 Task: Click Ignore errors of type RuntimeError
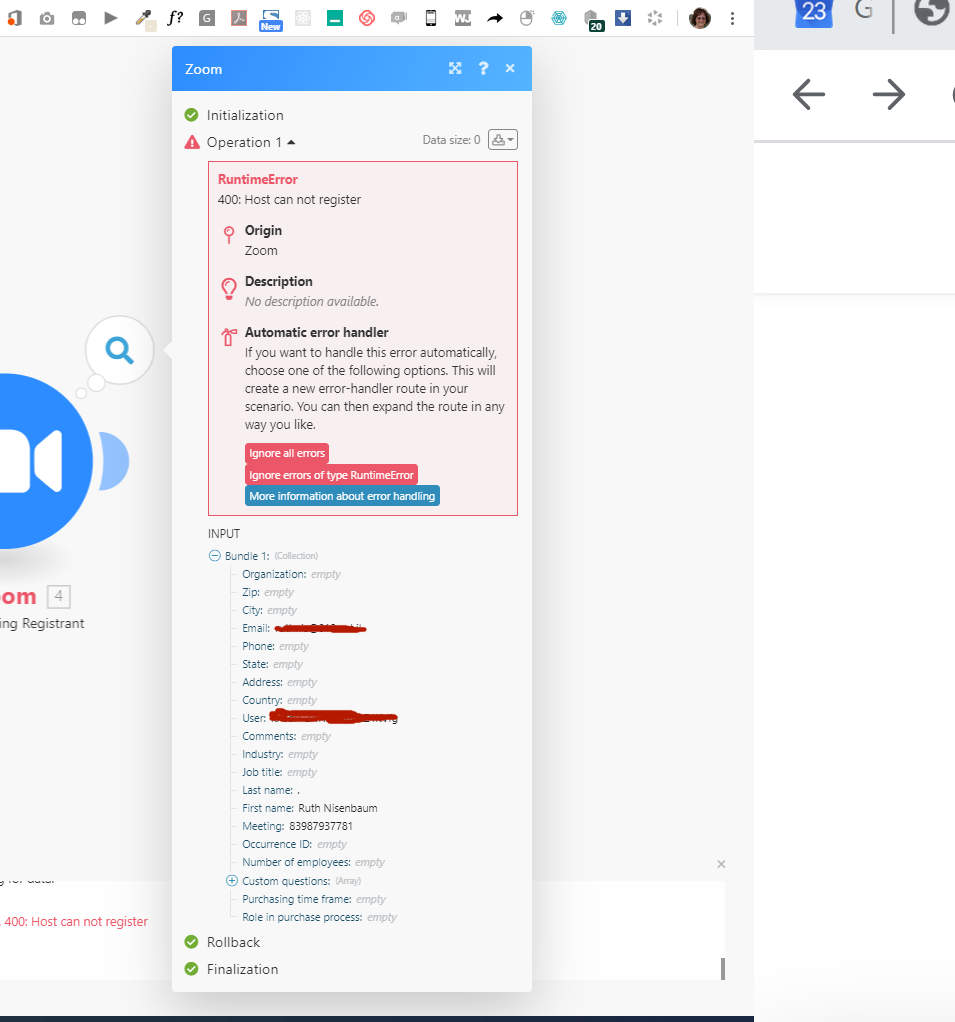coord(331,474)
